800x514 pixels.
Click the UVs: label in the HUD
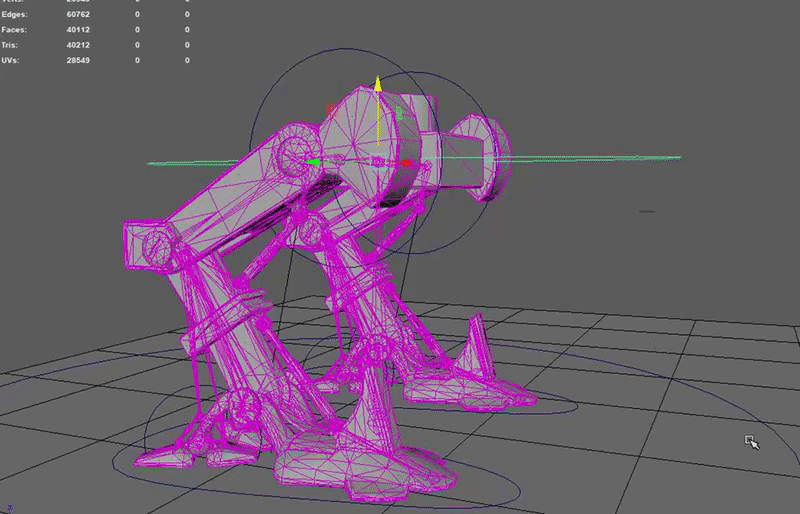(10, 60)
